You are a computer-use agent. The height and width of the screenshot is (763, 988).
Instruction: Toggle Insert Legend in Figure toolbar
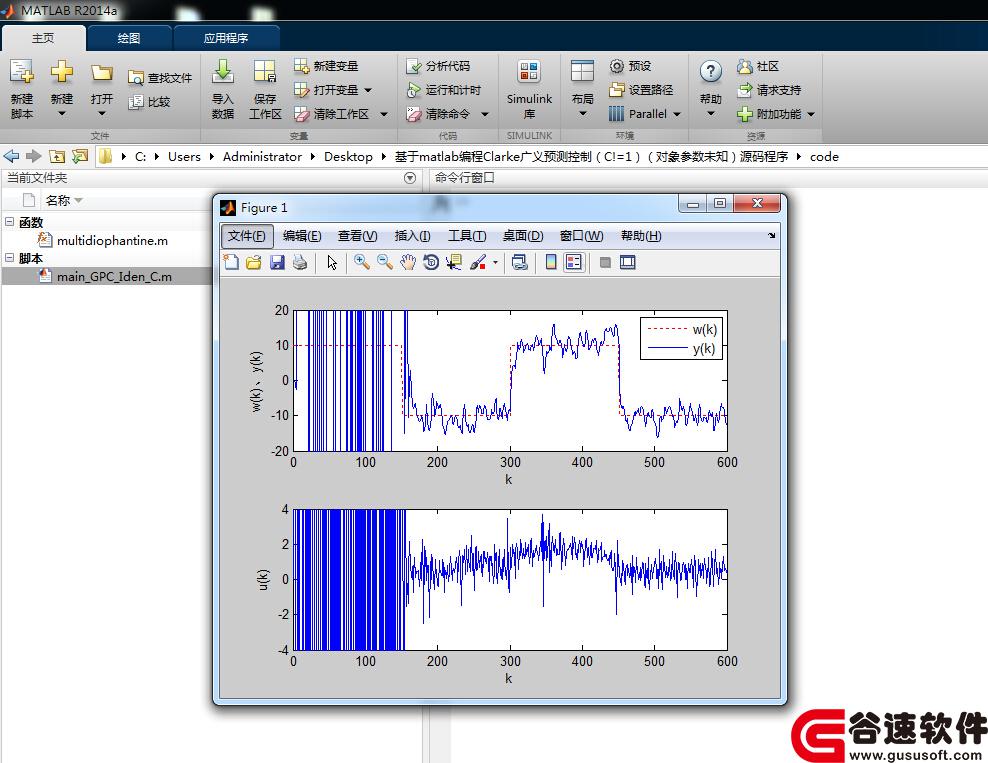[x=574, y=262]
